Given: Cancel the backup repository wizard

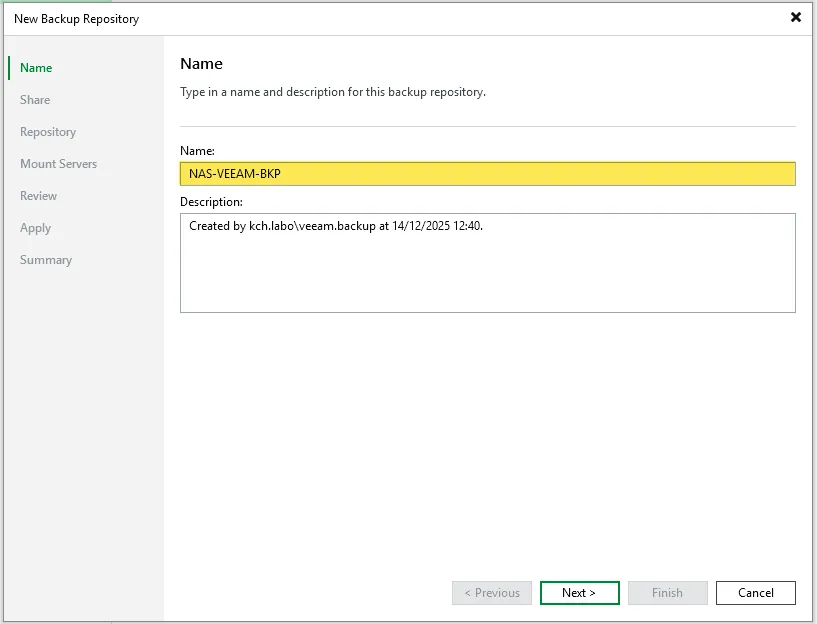Looking at the screenshot, I should [x=755, y=593].
